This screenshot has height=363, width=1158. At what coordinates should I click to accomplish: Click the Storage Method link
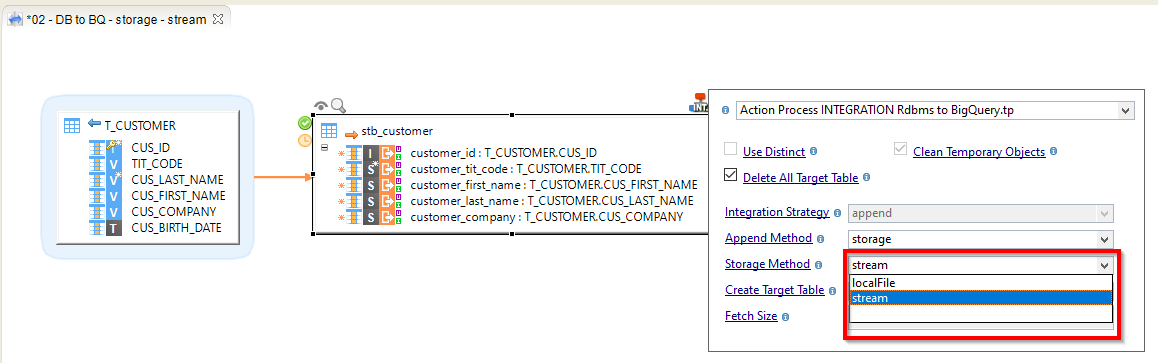(x=767, y=264)
